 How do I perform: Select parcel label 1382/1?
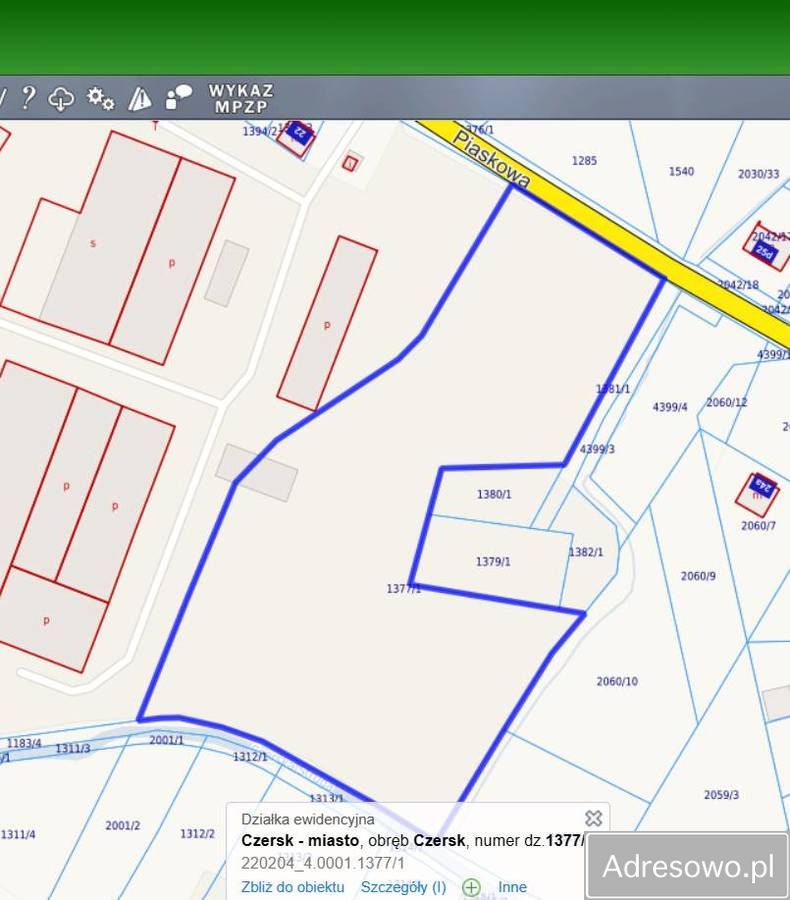(x=586, y=552)
